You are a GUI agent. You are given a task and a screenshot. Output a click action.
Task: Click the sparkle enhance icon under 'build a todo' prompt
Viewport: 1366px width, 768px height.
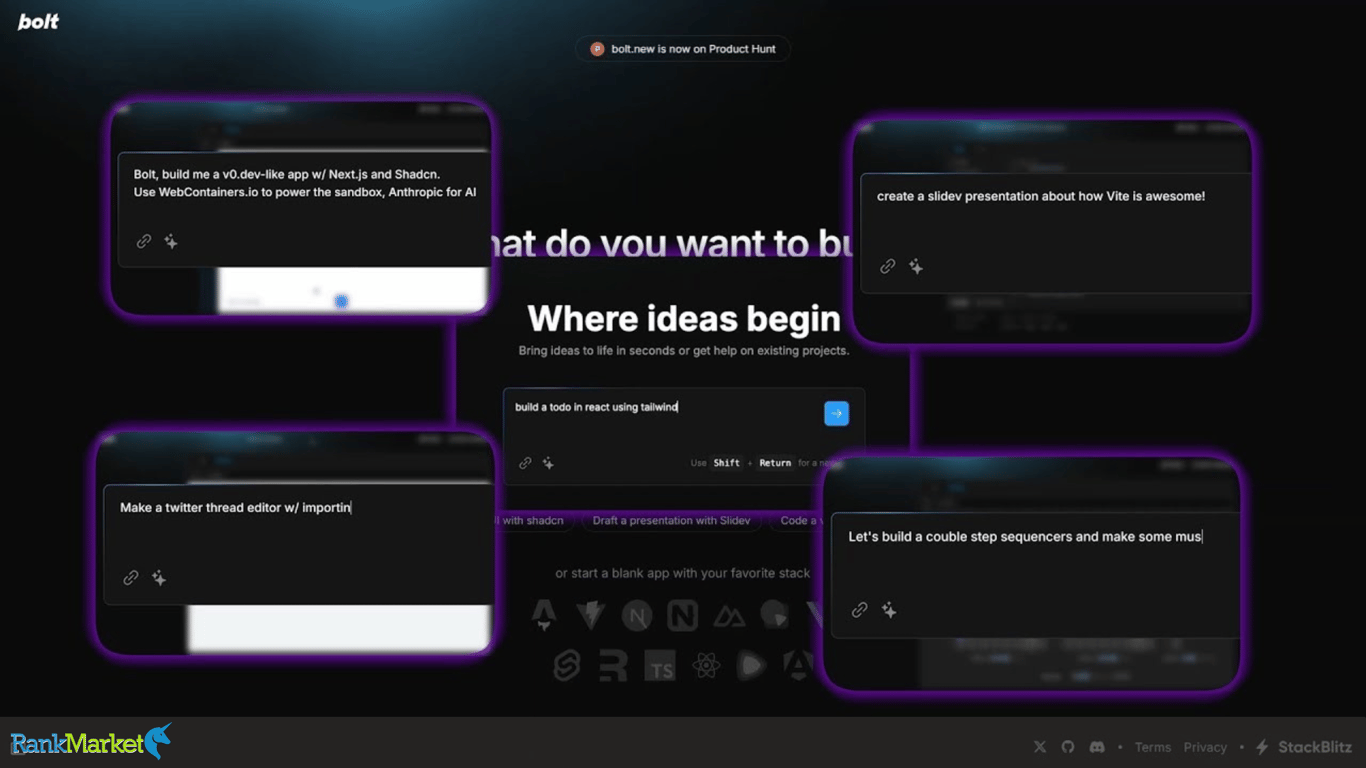tap(548, 463)
